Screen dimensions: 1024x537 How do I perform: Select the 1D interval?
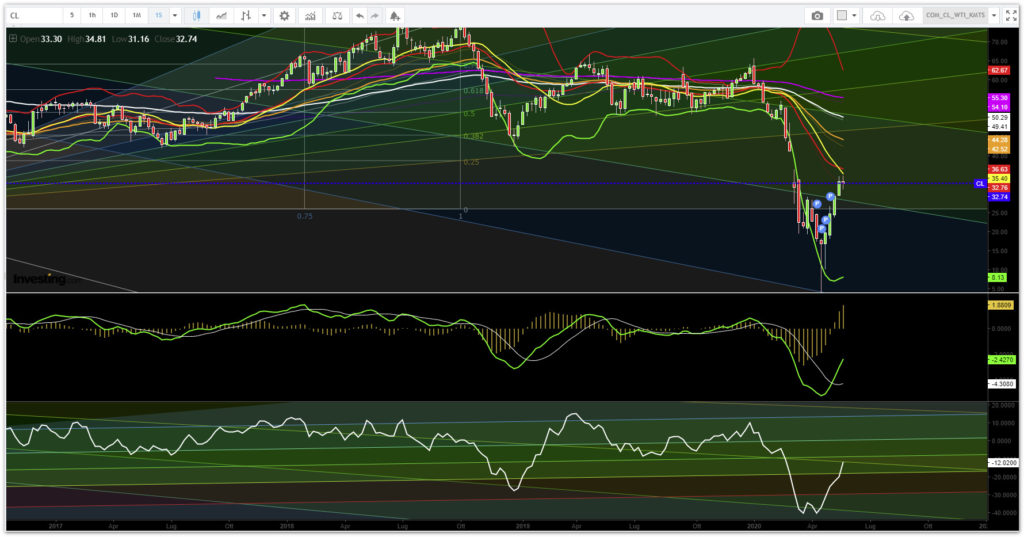tap(114, 15)
